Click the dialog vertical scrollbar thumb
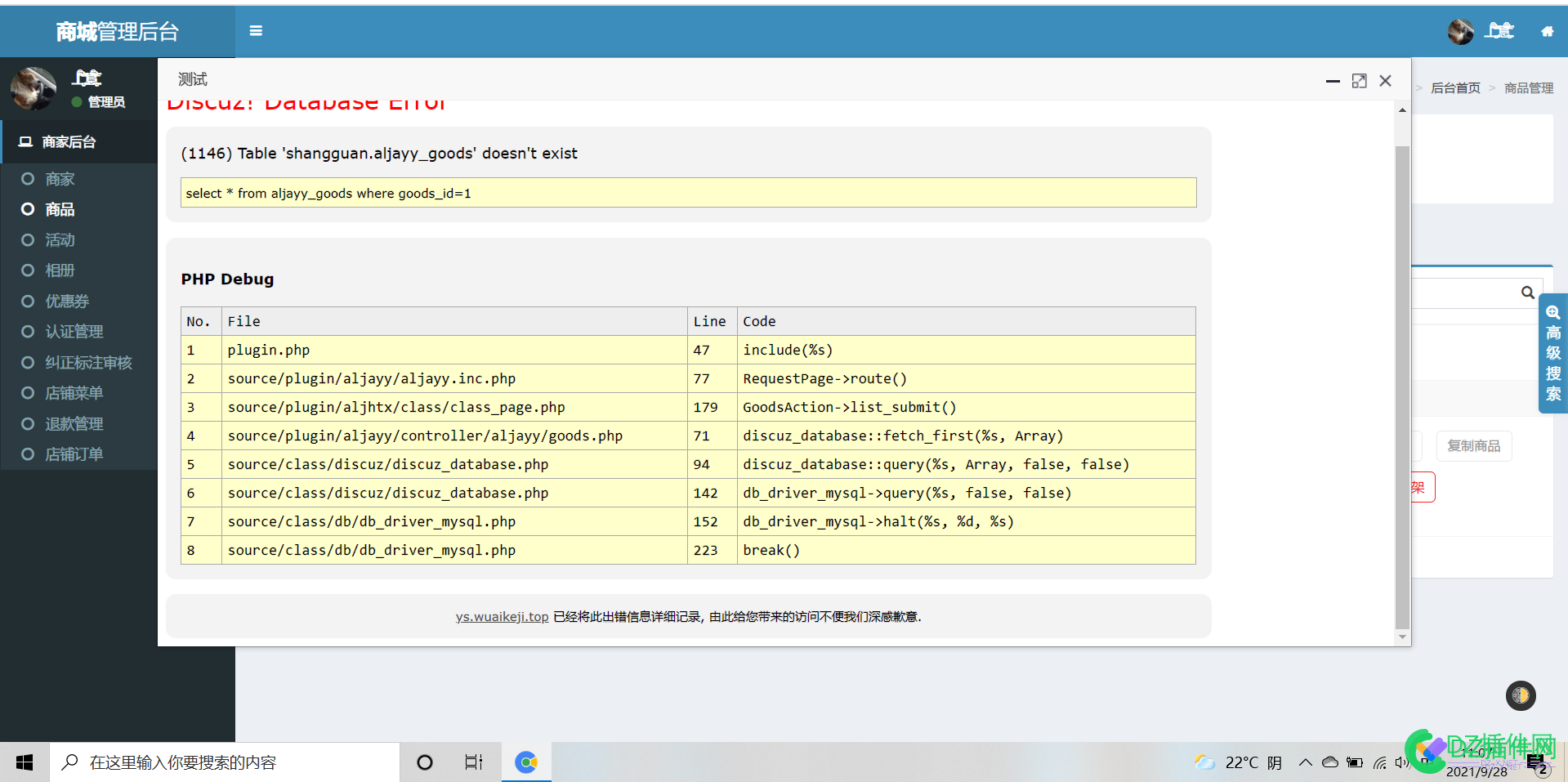1568x782 pixels. click(x=1402, y=388)
